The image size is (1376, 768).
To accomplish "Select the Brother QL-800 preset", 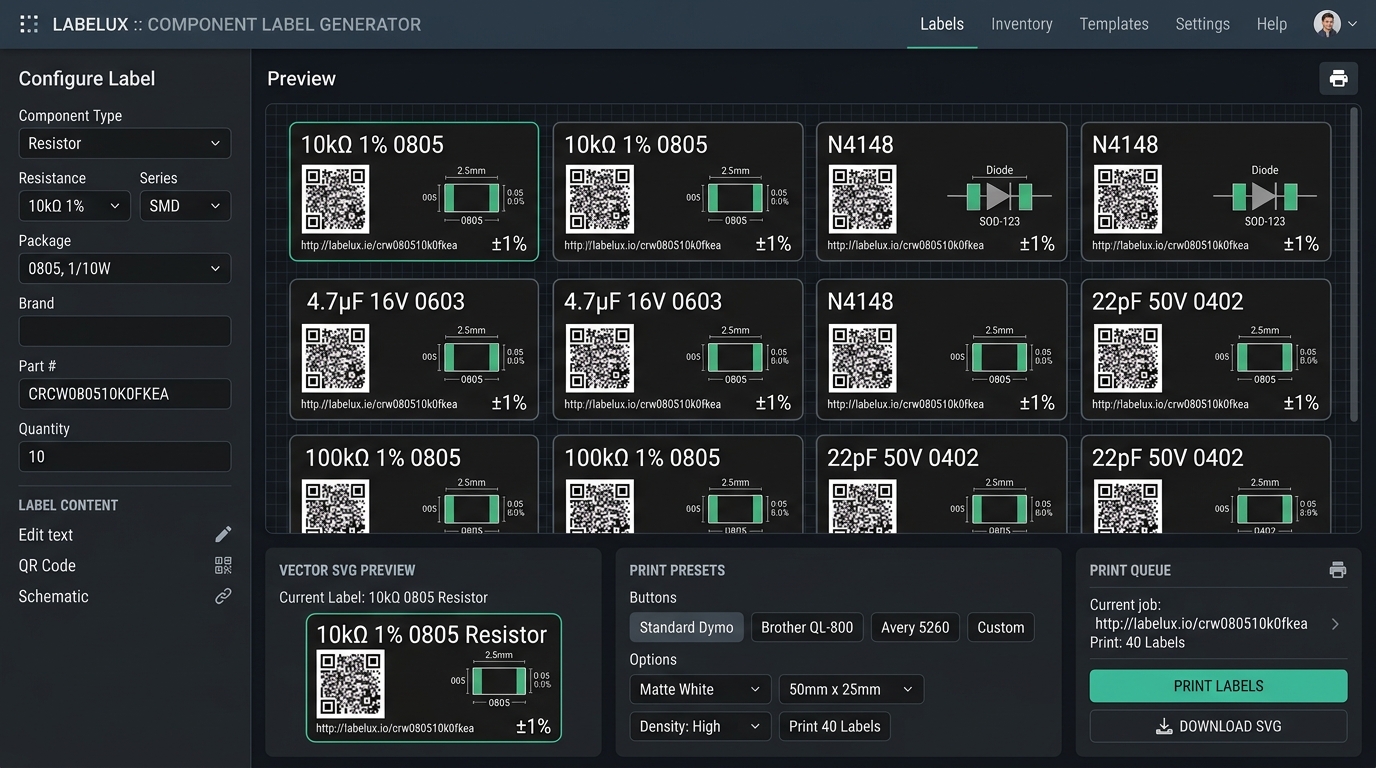I will click(807, 627).
